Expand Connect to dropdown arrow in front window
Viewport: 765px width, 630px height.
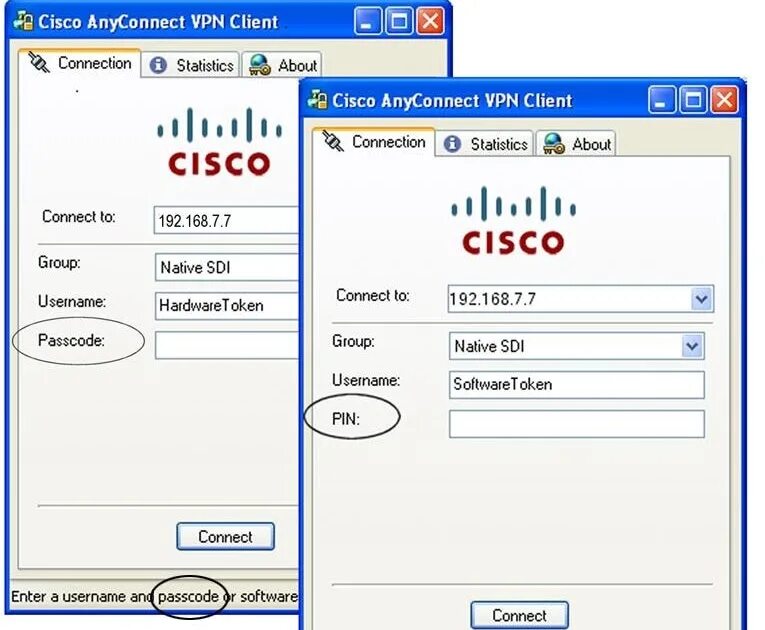[702, 299]
